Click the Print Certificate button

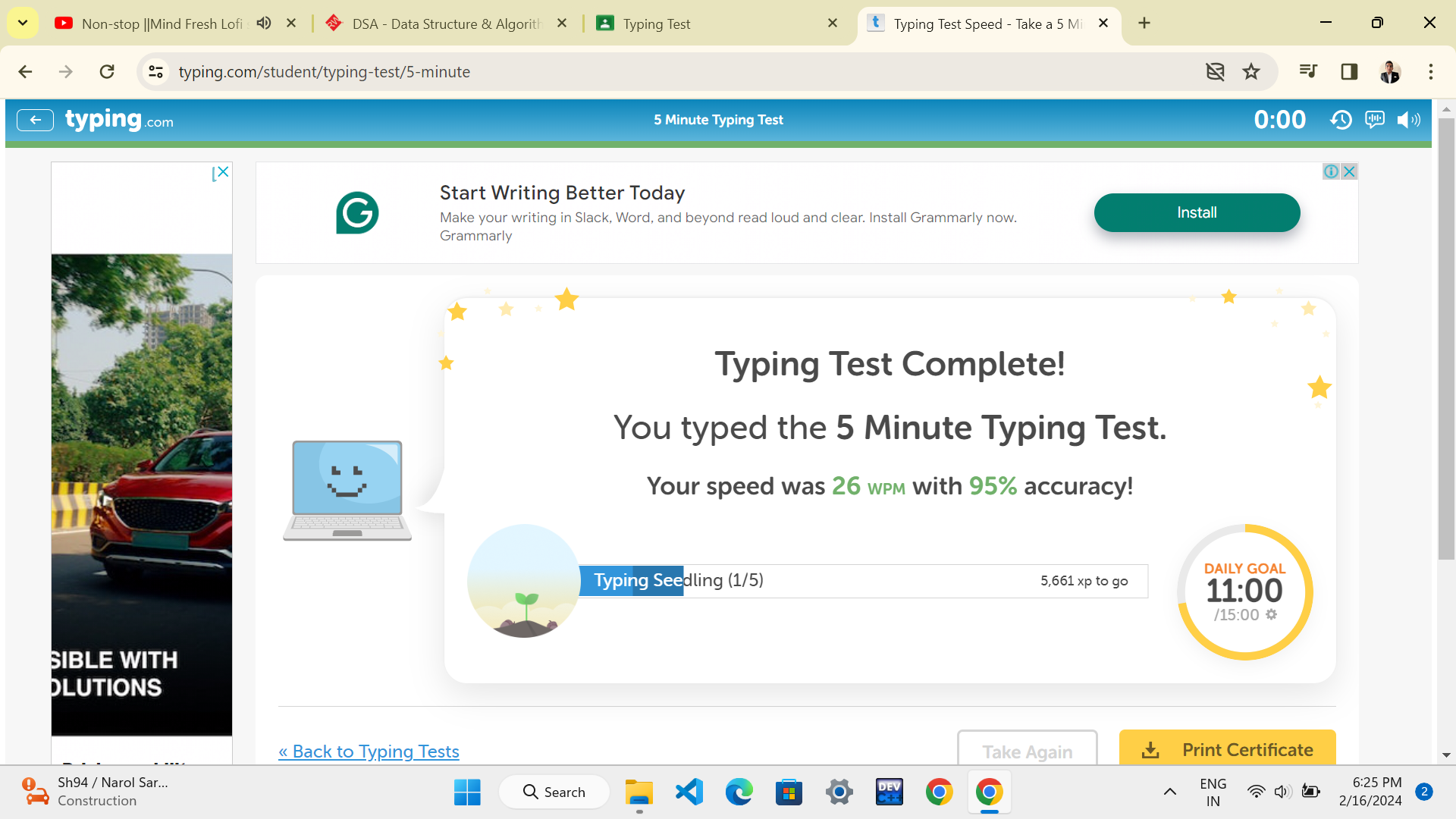coord(1227,749)
